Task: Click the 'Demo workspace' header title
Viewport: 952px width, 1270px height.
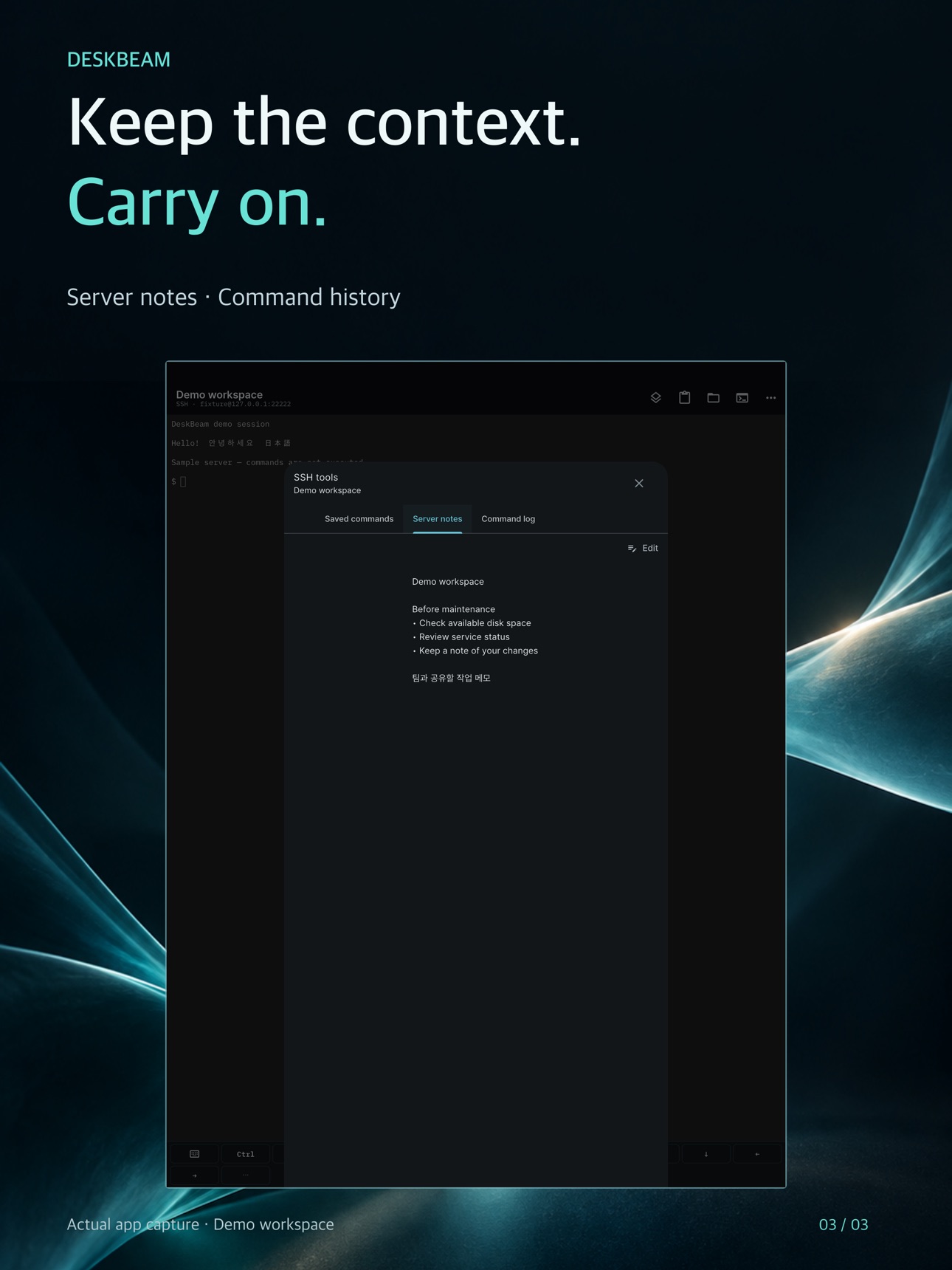Action: (x=219, y=394)
